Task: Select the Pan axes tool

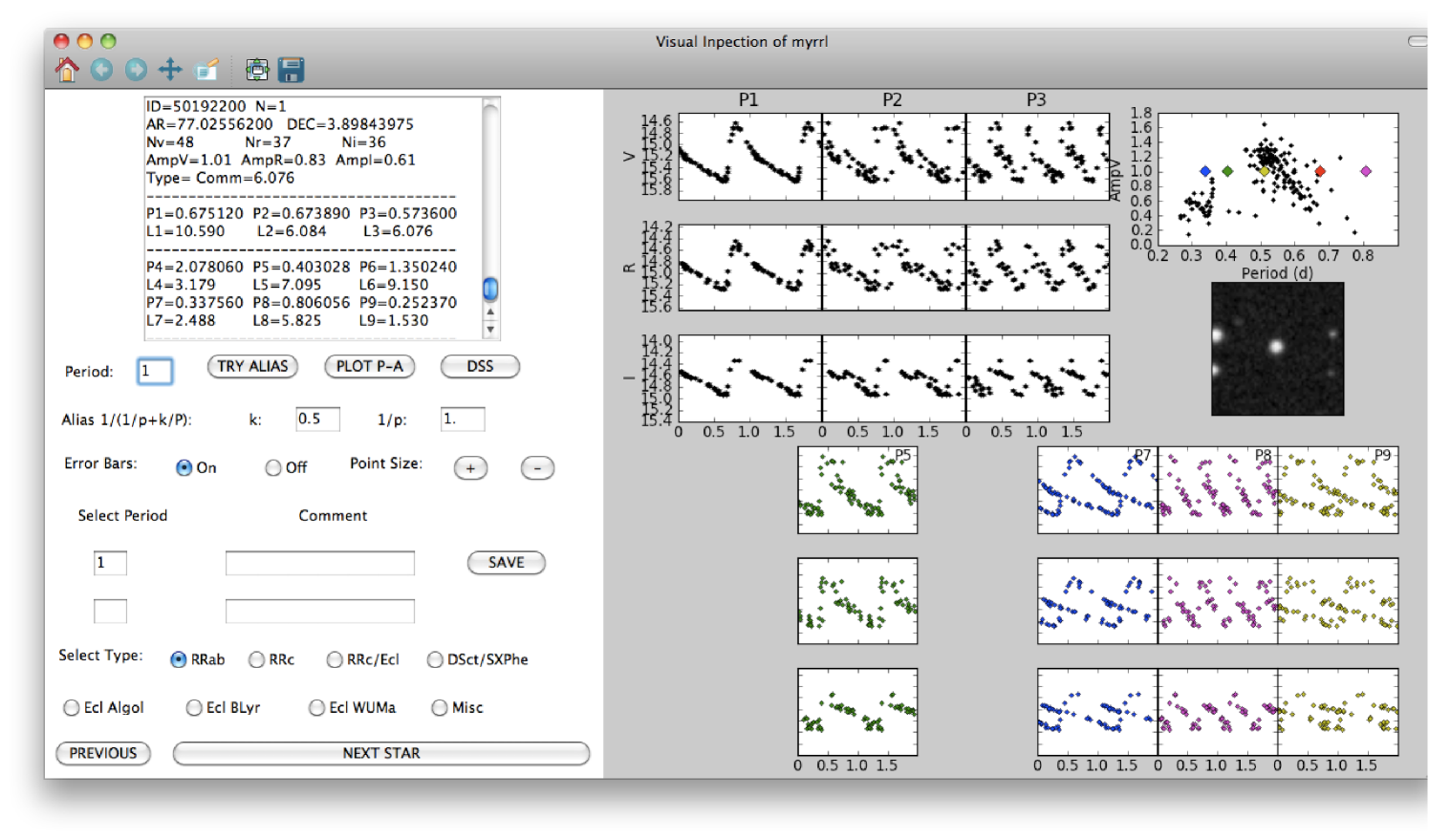Action: pos(170,70)
